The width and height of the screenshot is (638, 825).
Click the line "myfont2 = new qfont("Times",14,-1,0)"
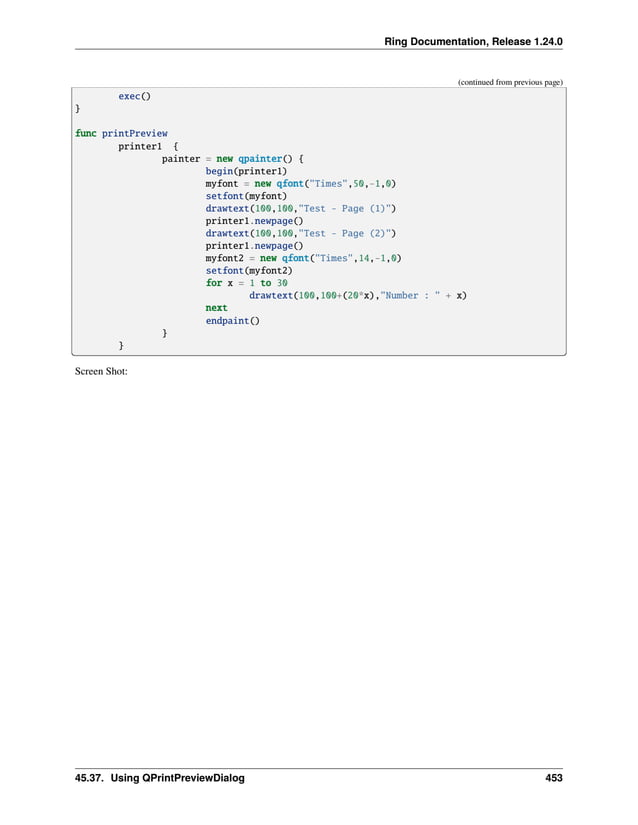click(x=303, y=258)
